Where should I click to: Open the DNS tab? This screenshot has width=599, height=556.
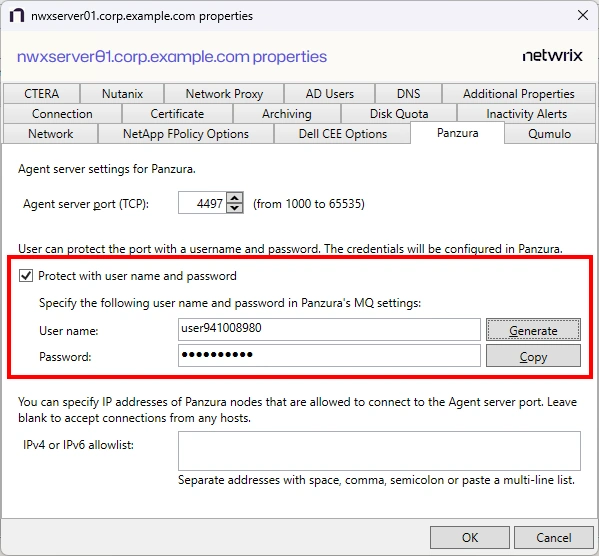tap(408, 94)
